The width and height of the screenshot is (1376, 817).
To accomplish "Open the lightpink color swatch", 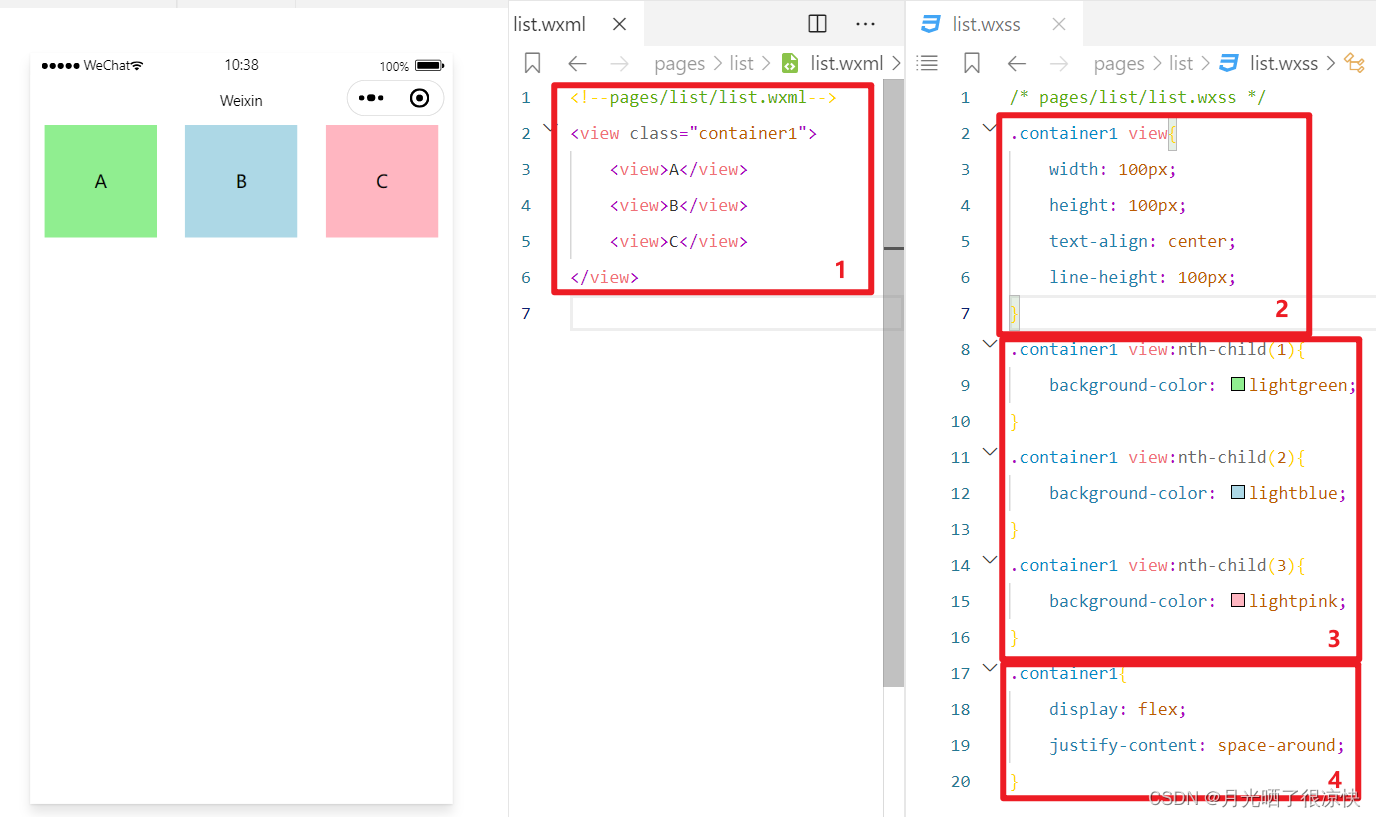I will tap(1237, 600).
